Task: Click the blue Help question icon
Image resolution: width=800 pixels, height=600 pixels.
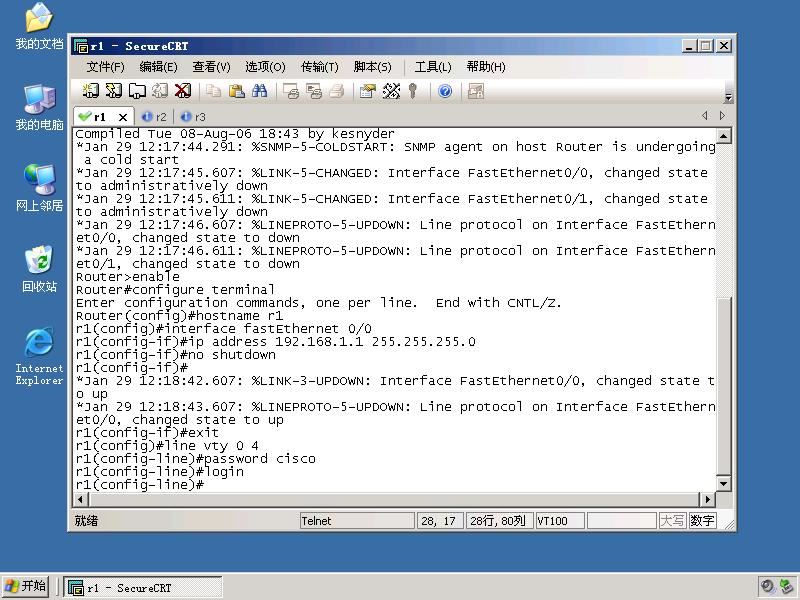Action: (x=445, y=91)
